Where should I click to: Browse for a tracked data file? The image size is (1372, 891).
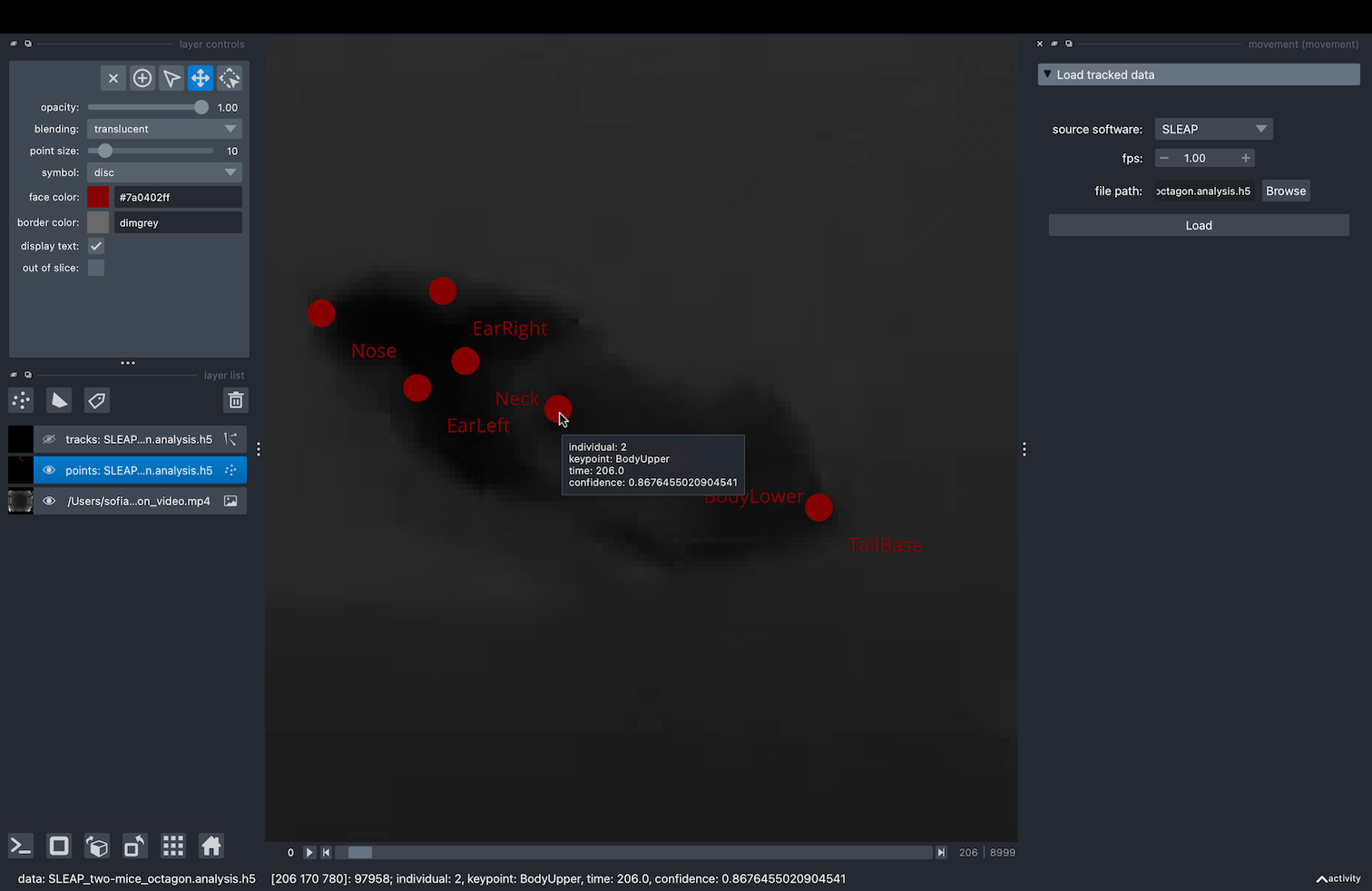coord(1285,191)
